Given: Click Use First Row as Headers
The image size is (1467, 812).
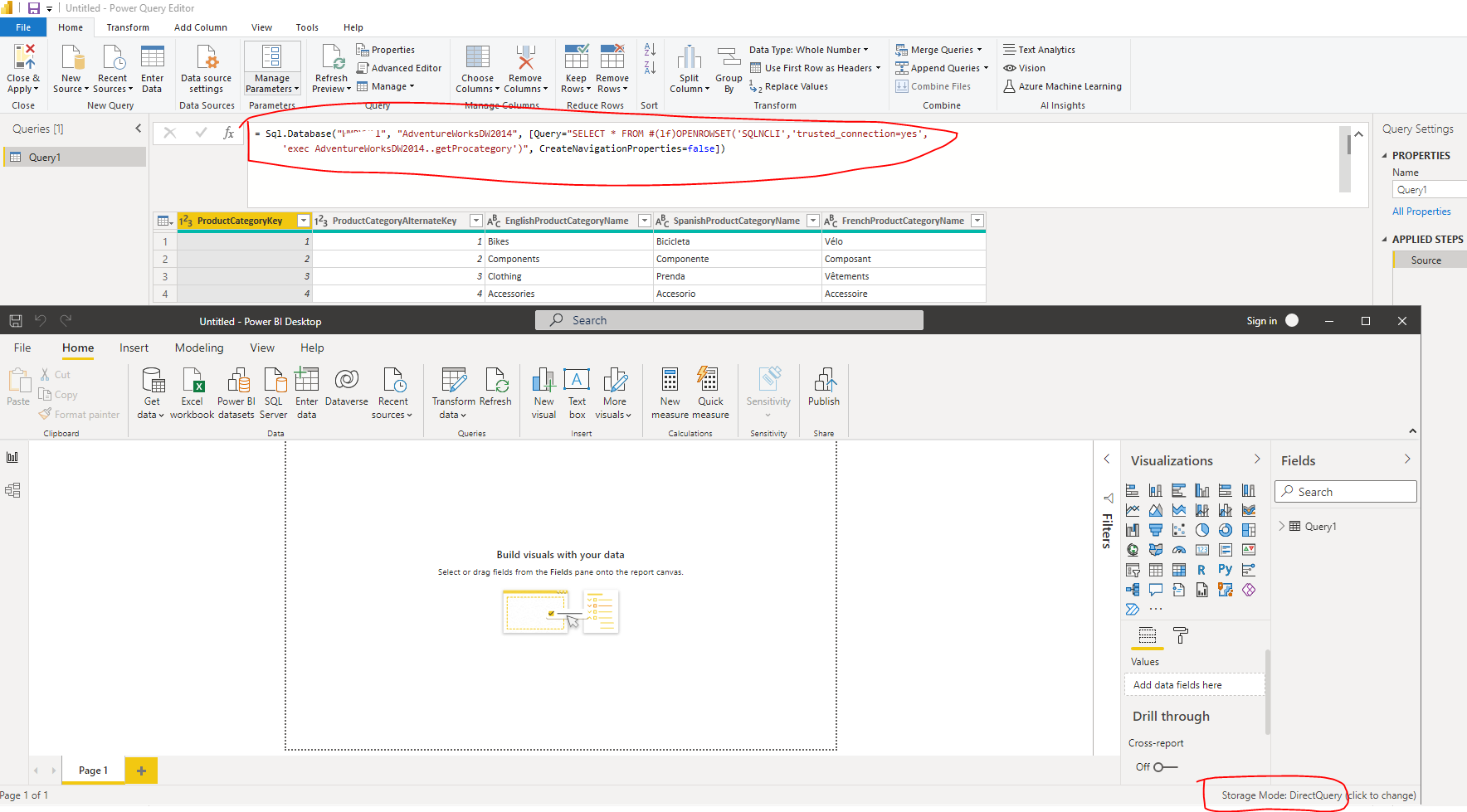Looking at the screenshot, I should click(x=815, y=68).
